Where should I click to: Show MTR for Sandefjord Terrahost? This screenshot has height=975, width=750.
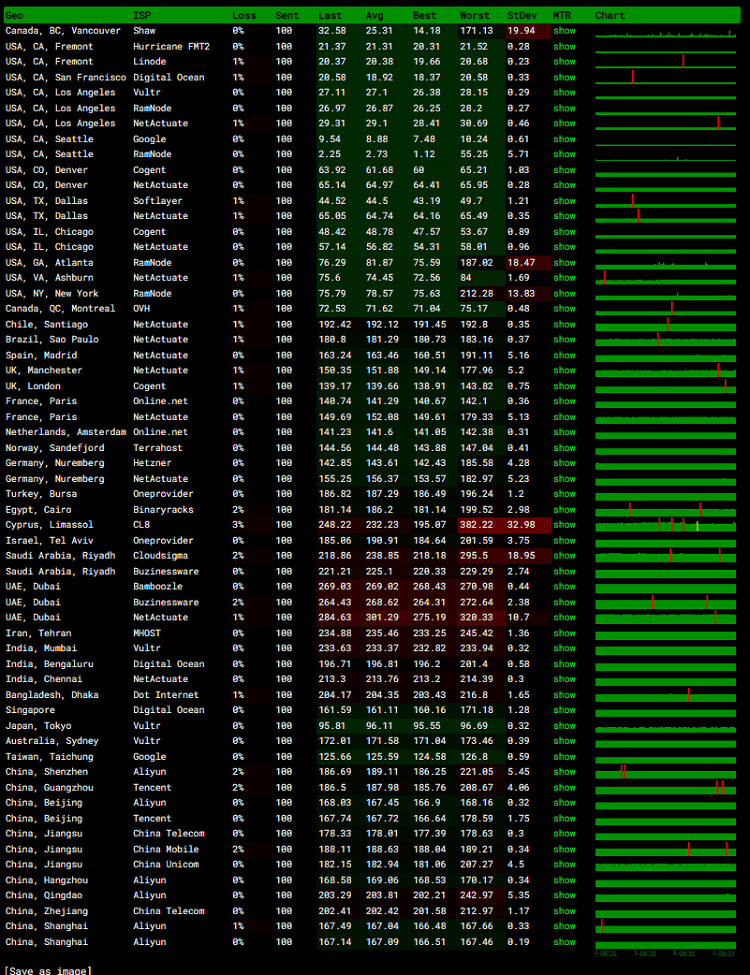[564, 448]
